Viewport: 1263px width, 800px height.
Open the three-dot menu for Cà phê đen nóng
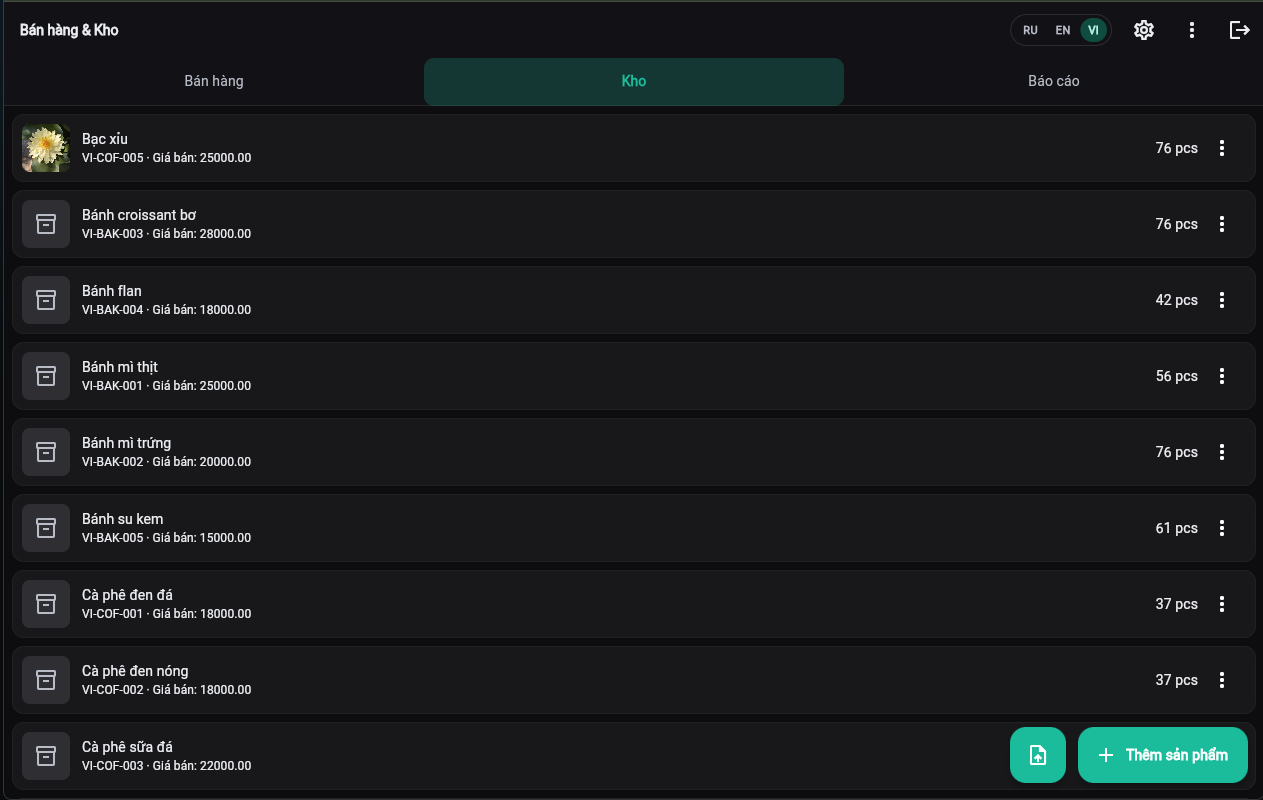(1222, 680)
